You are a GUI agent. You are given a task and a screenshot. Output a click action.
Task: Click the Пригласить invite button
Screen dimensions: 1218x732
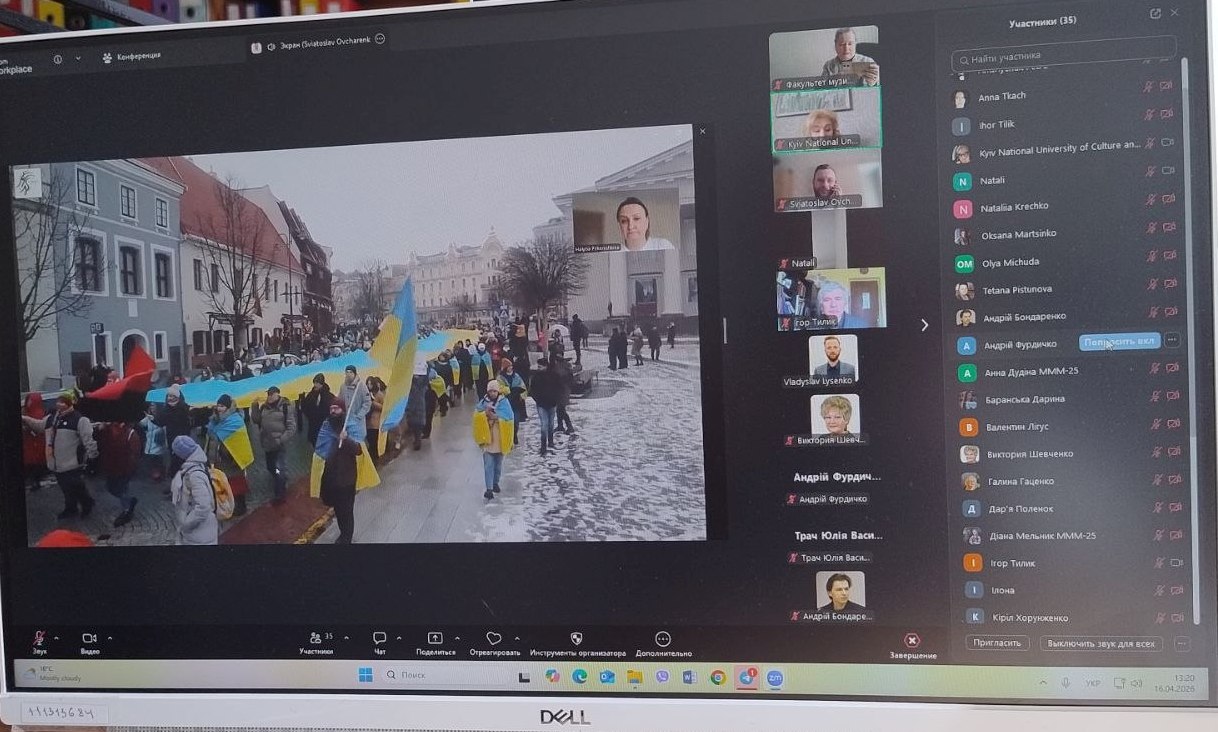coord(997,643)
